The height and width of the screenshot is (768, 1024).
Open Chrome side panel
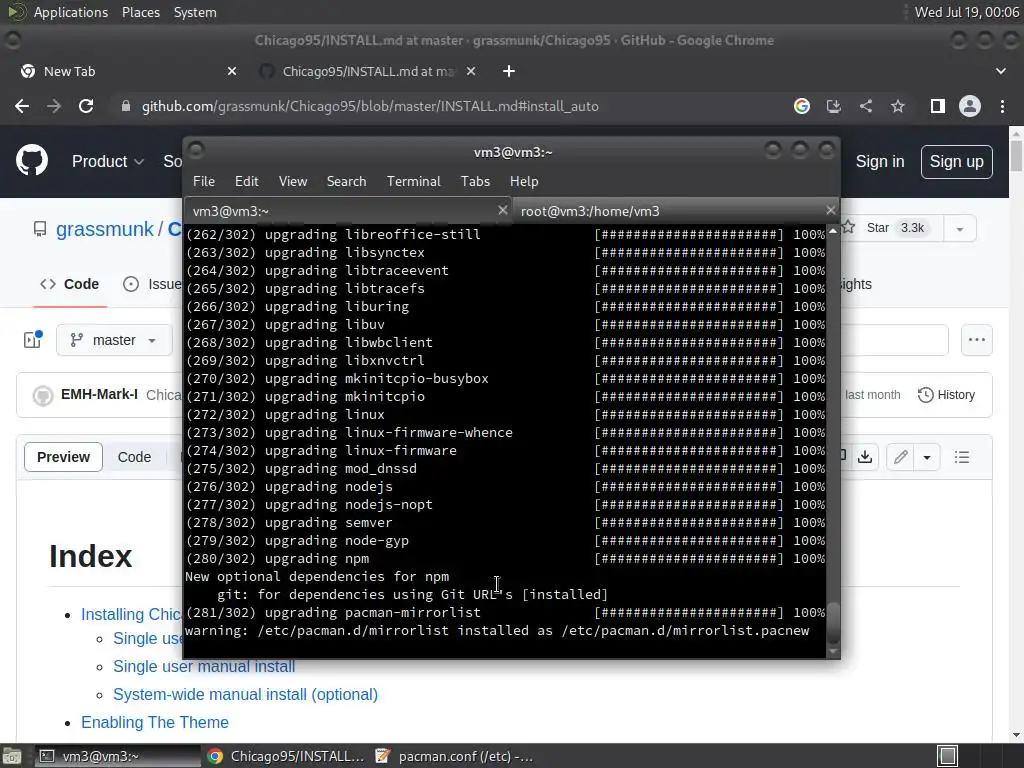[x=938, y=106]
